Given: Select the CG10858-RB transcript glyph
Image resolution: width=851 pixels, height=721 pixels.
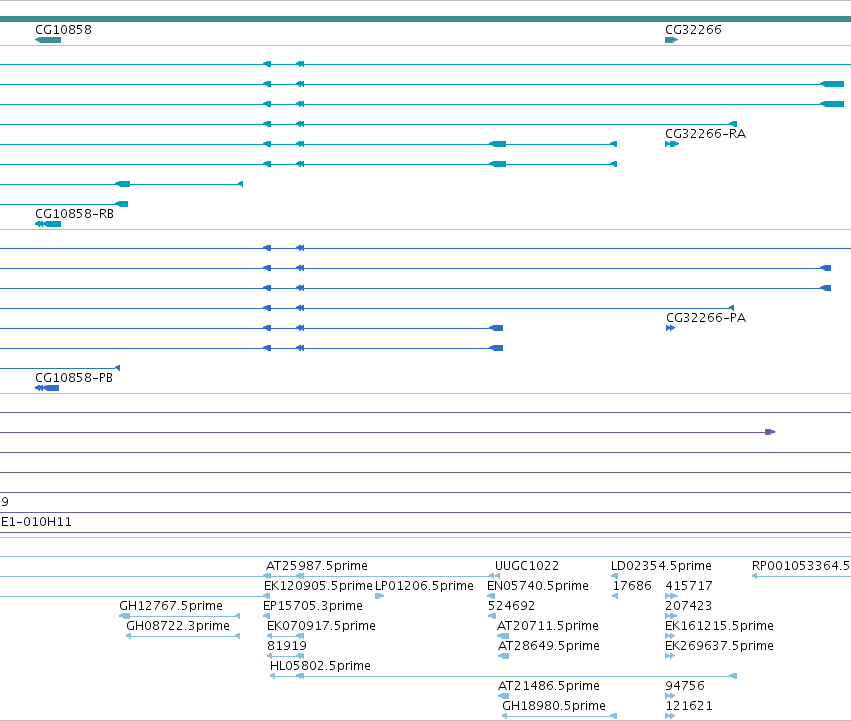Looking at the screenshot, I should pyautogui.click(x=48, y=224).
